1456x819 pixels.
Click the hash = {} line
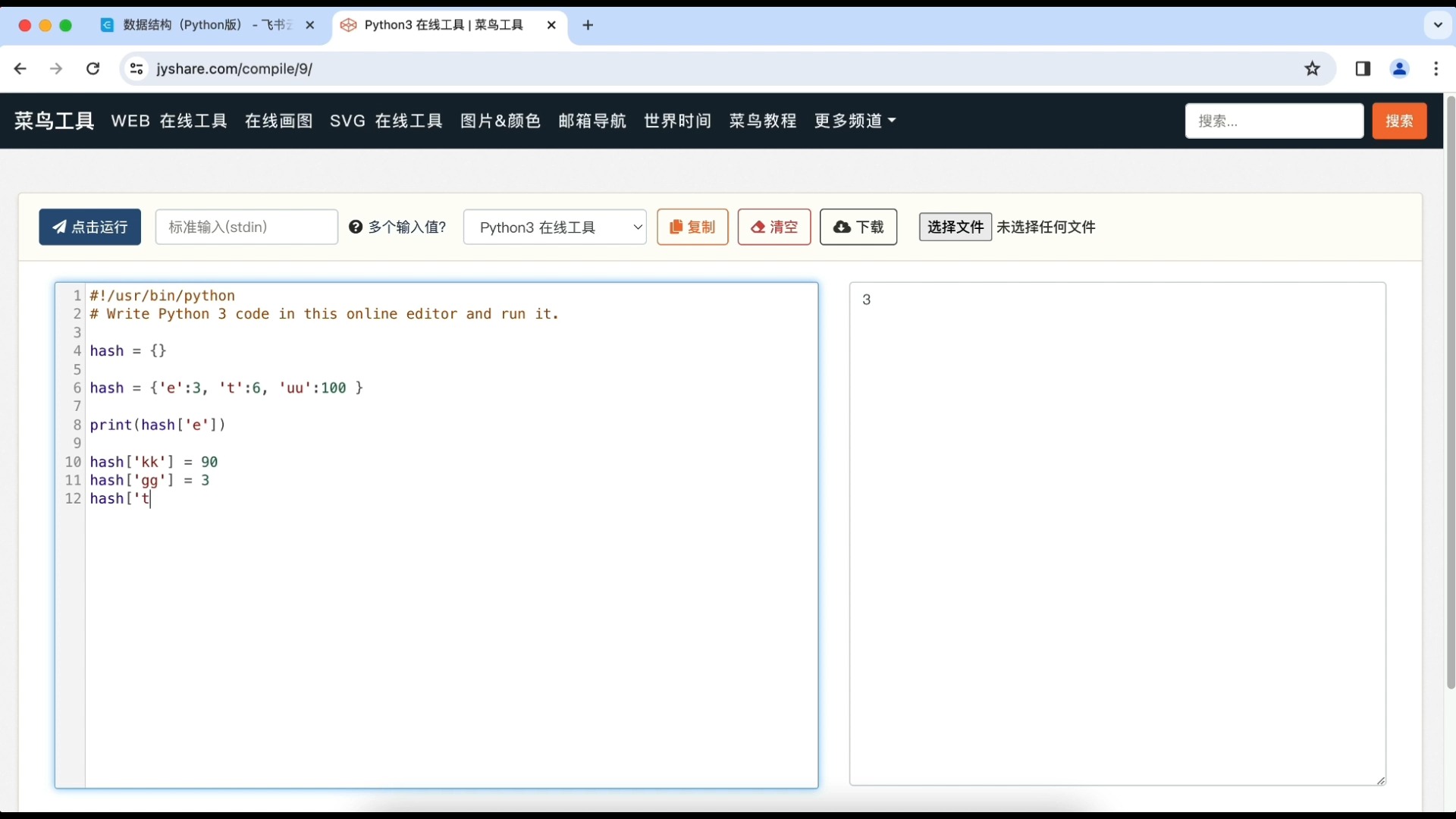[128, 351]
